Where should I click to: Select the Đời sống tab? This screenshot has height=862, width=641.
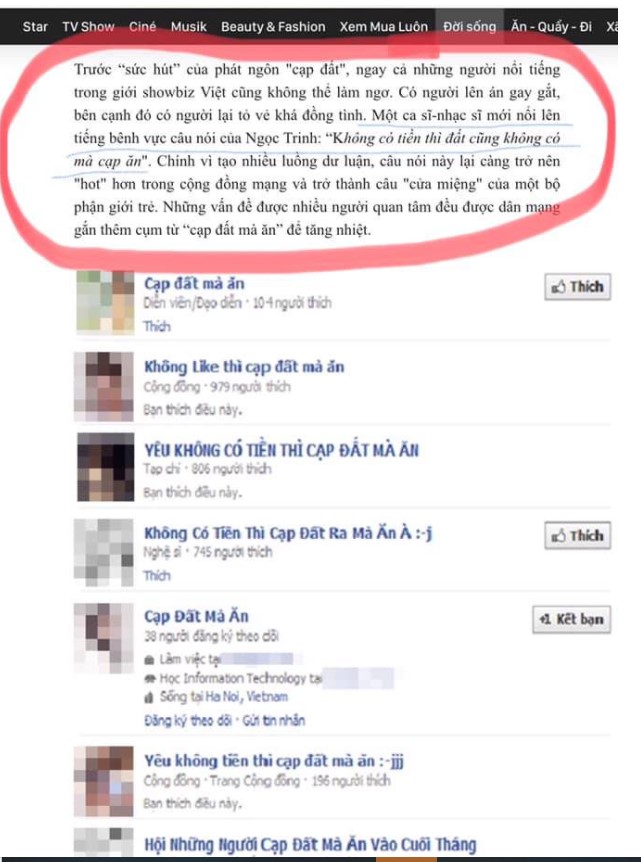[469, 26]
